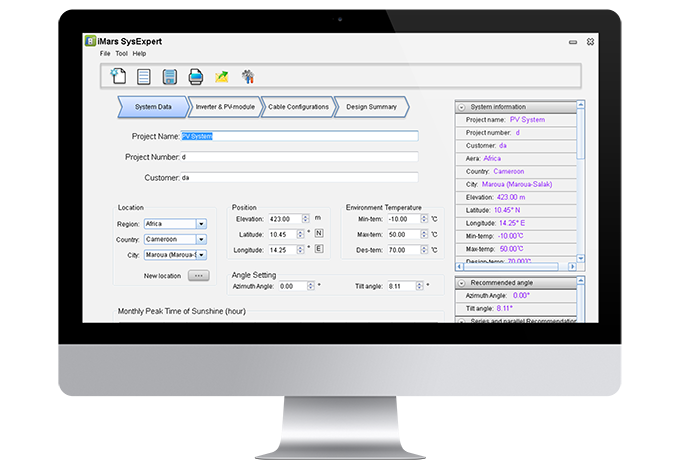The height and width of the screenshot is (470, 680).
Task: Click the Azimuth Angle spinner arrows
Action: [x=311, y=286]
